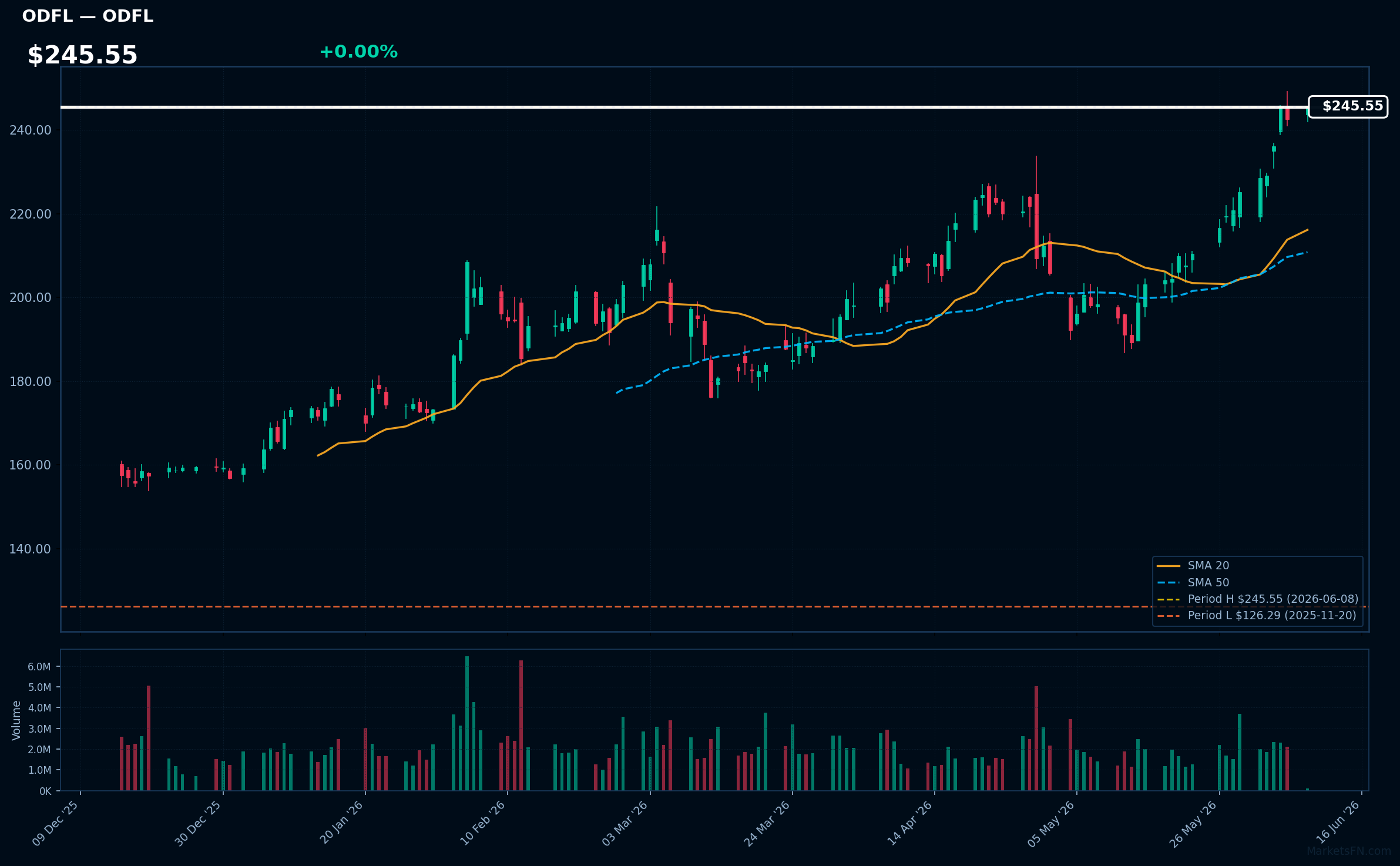Click the 4.0M volume axis label

pos(39,708)
